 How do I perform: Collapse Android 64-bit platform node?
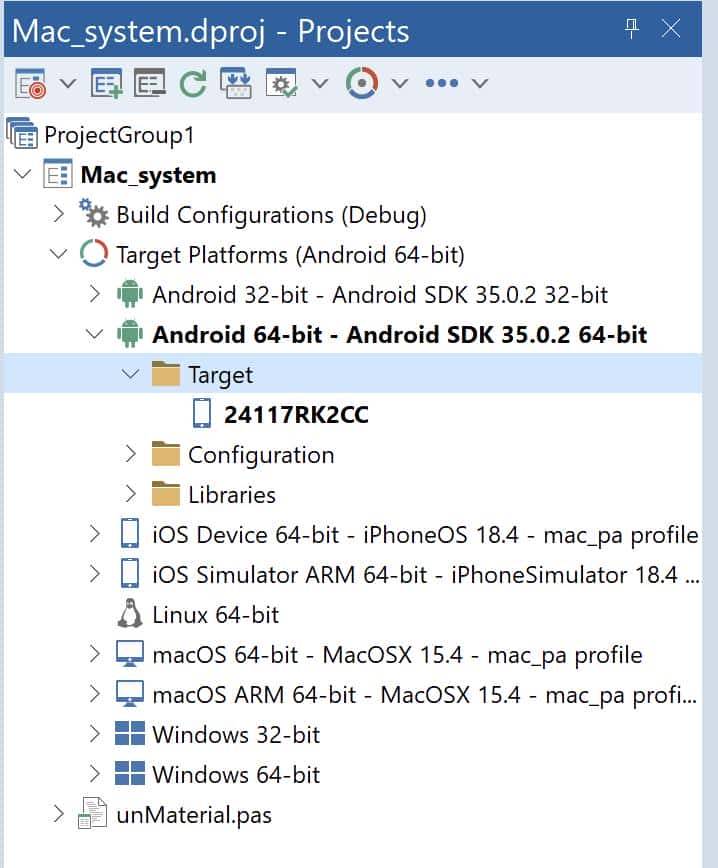tap(94, 334)
